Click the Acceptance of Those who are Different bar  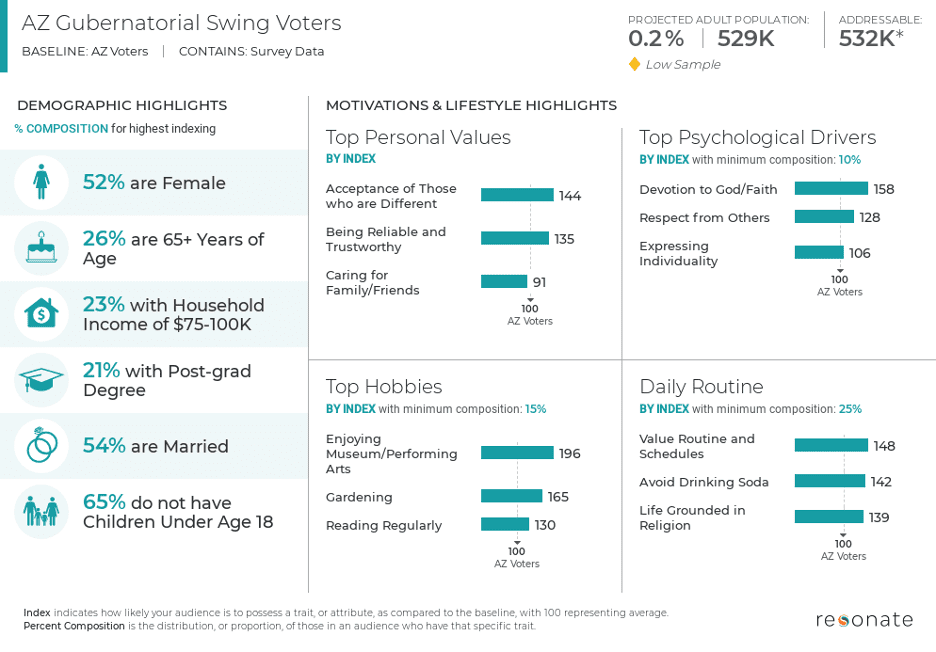(517, 195)
